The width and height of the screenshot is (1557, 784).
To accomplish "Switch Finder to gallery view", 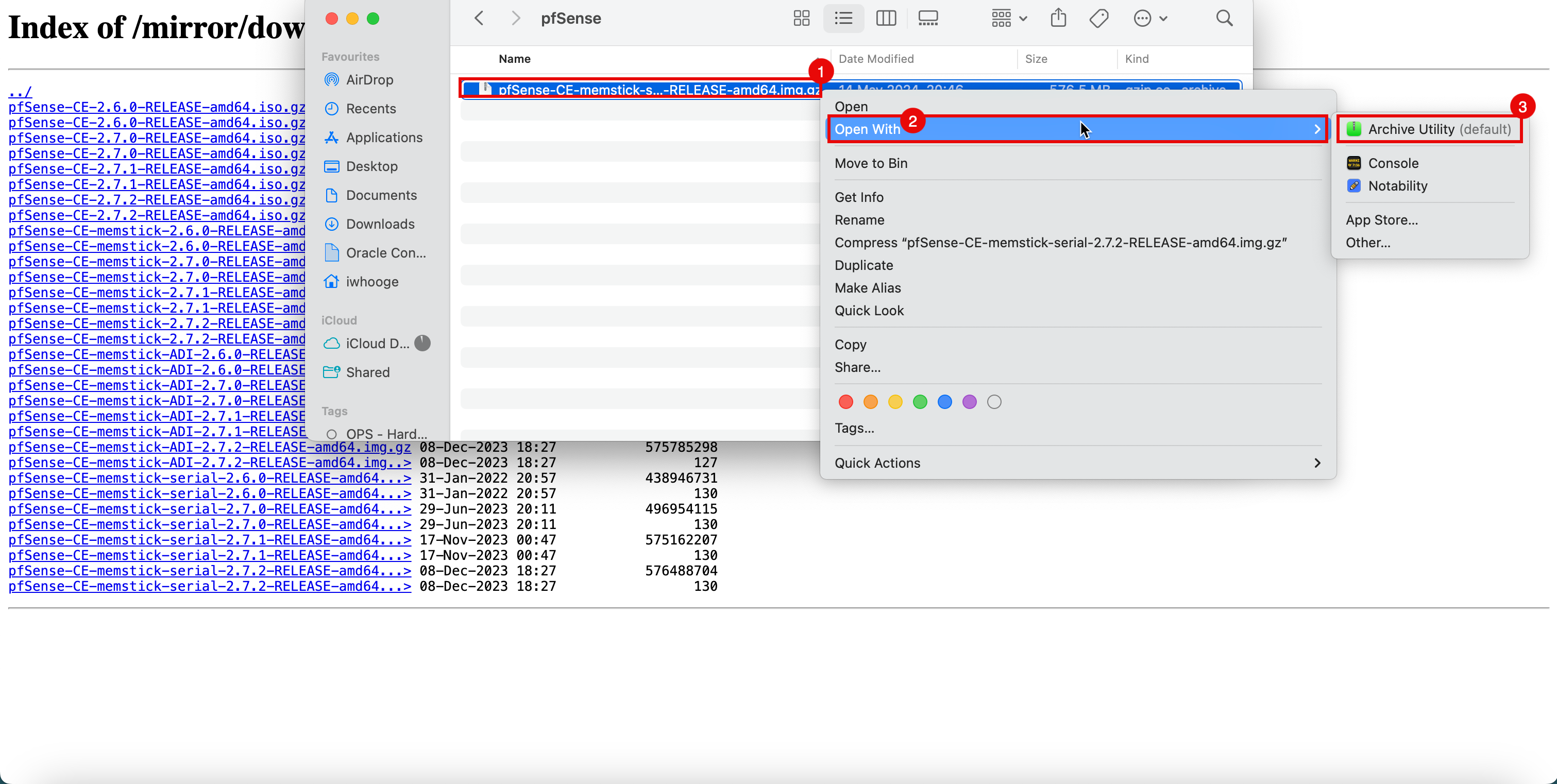I will click(927, 18).
